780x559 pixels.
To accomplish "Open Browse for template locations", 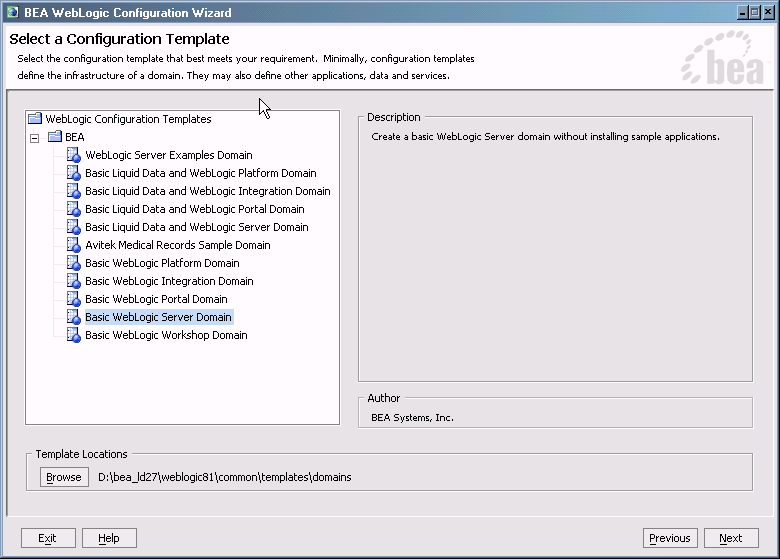I will 64,477.
